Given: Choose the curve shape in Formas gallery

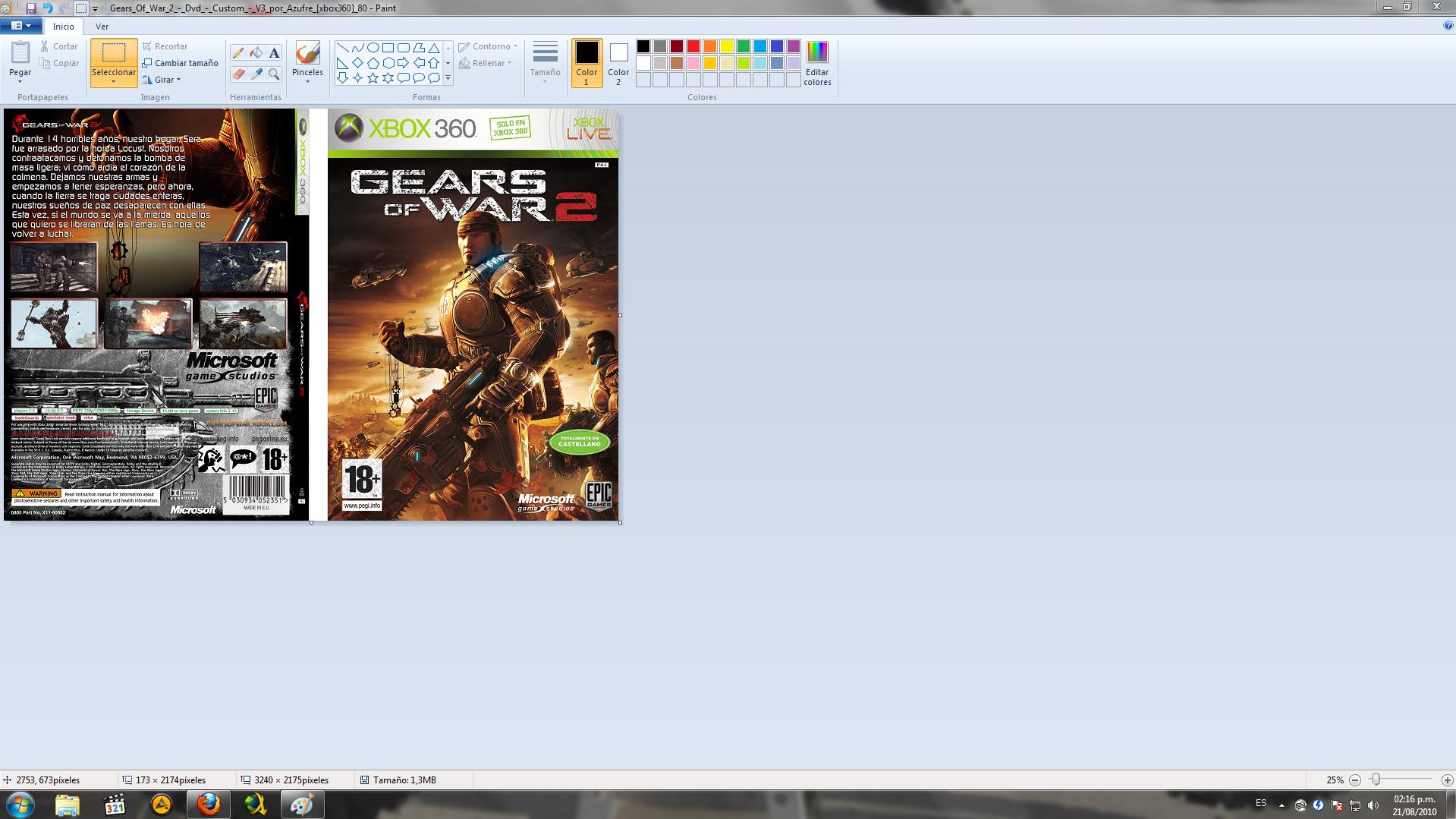Looking at the screenshot, I should [x=357, y=47].
